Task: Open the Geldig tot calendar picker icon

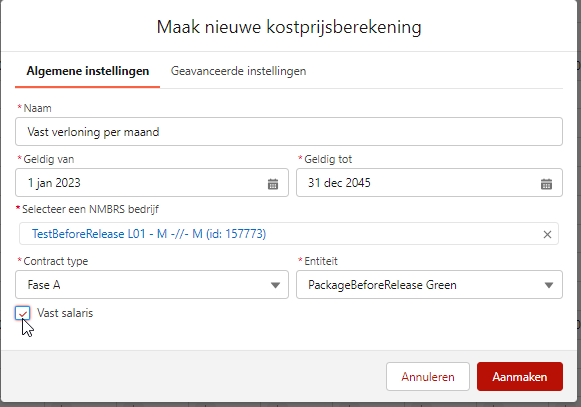Action: point(547,184)
